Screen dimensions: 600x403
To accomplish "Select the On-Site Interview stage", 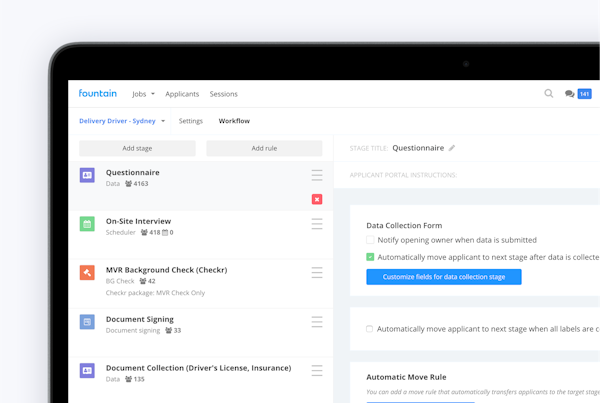I will tap(139, 221).
